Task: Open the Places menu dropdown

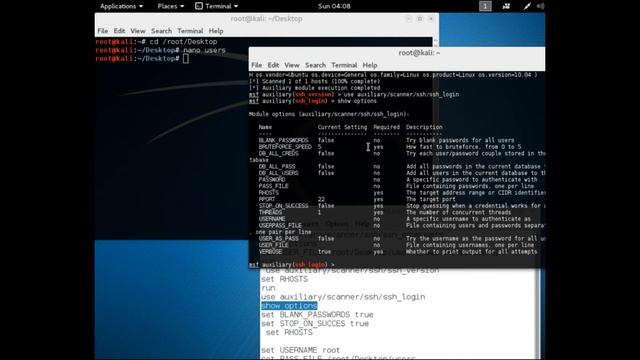Action: click(x=171, y=6)
